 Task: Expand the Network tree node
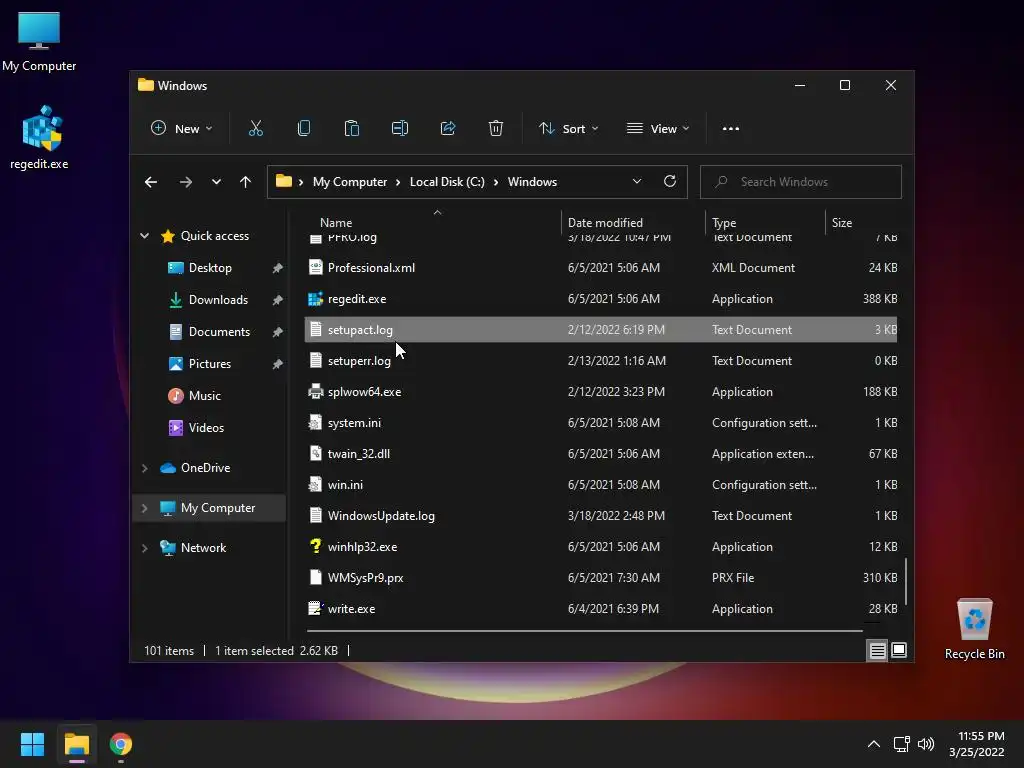click(144, 548)
